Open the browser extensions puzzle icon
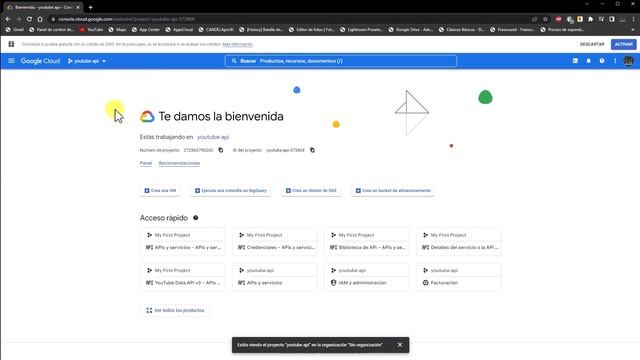This screenshot has width=640, height=360. coord(591,19)
